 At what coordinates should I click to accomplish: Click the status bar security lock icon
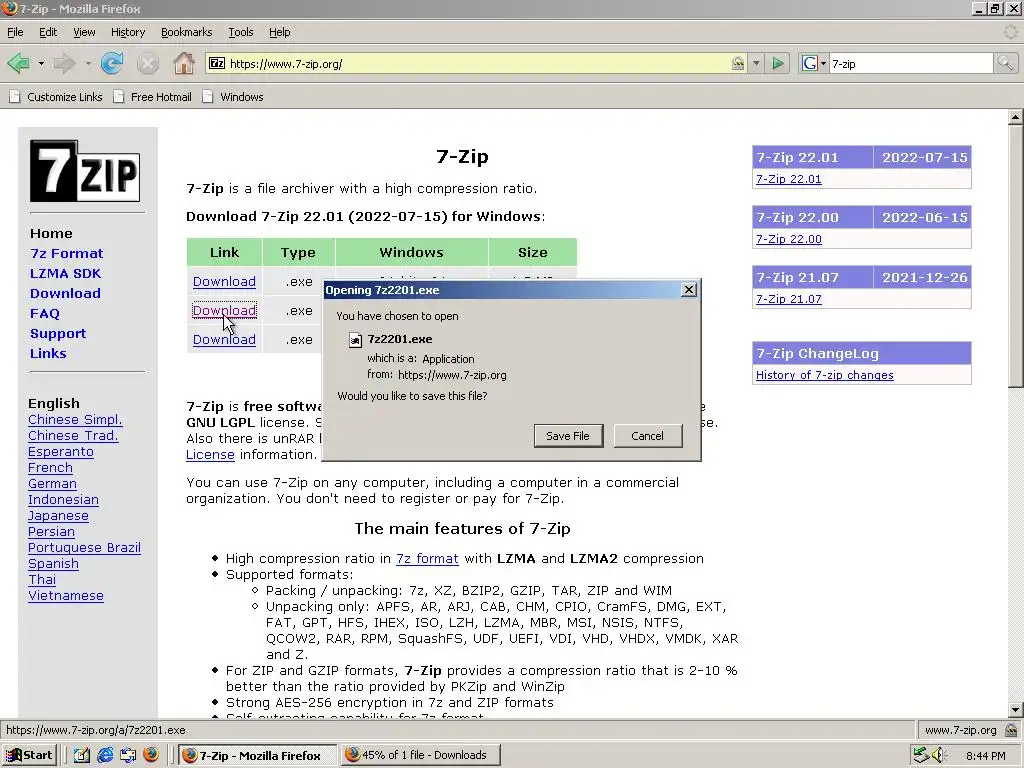tap(1011, 730)
